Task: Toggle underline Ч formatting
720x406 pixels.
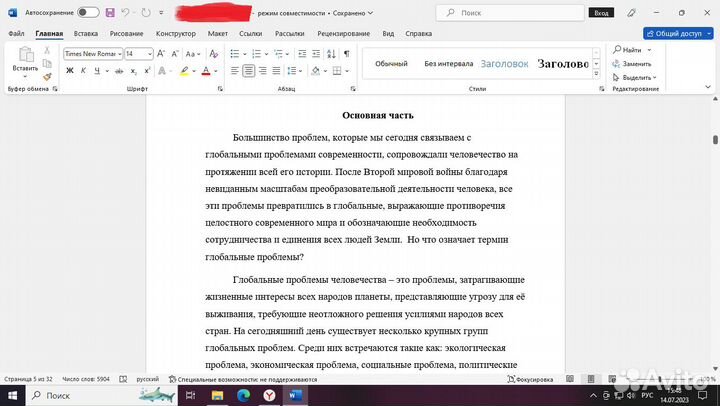Action: (97, 71)
